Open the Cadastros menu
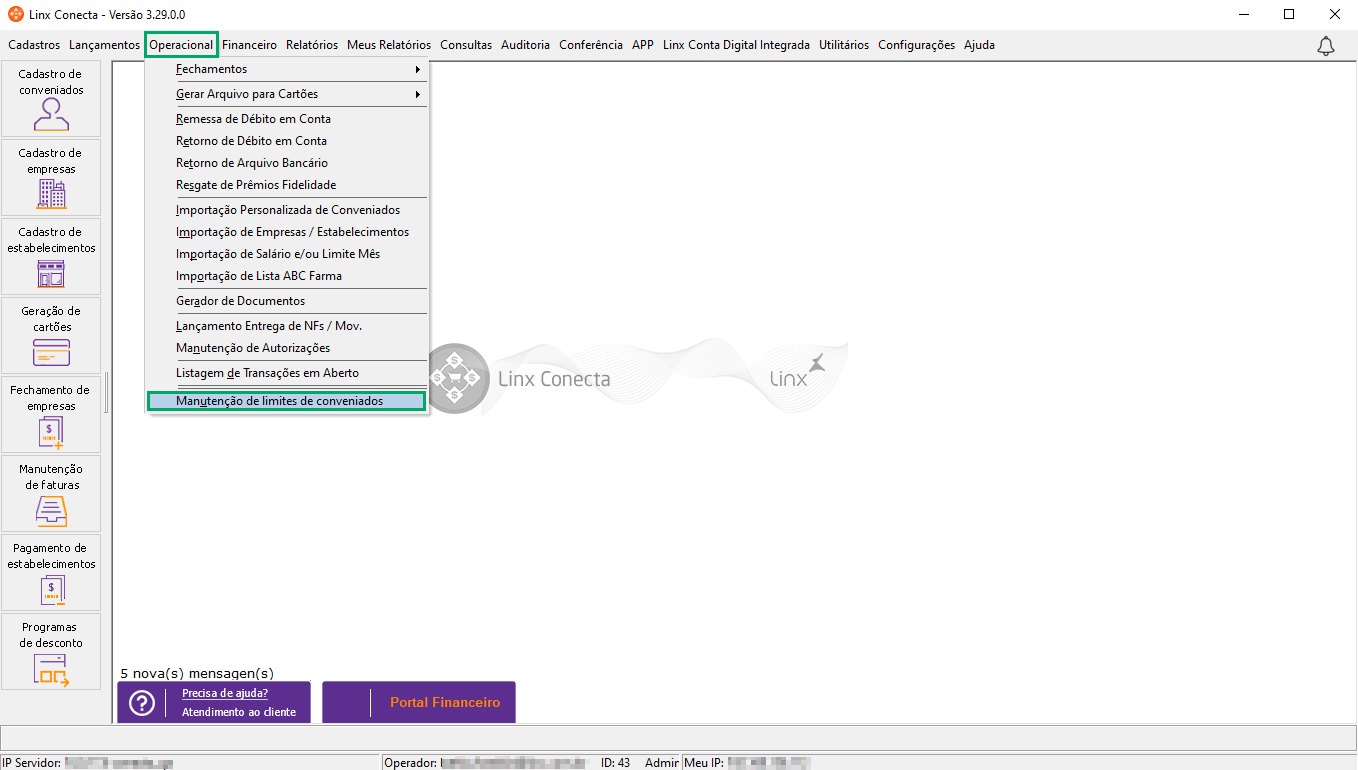The width and height of the screenshot is (1358, 770). 34,45
